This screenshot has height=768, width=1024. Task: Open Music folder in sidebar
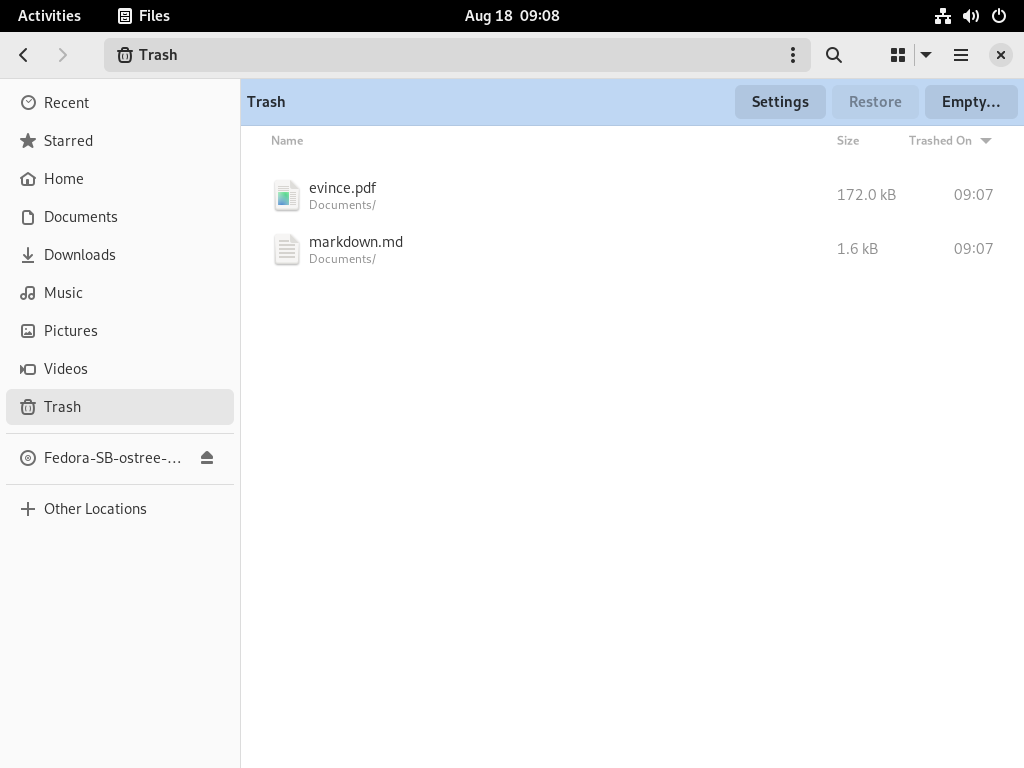coord(120,293)
